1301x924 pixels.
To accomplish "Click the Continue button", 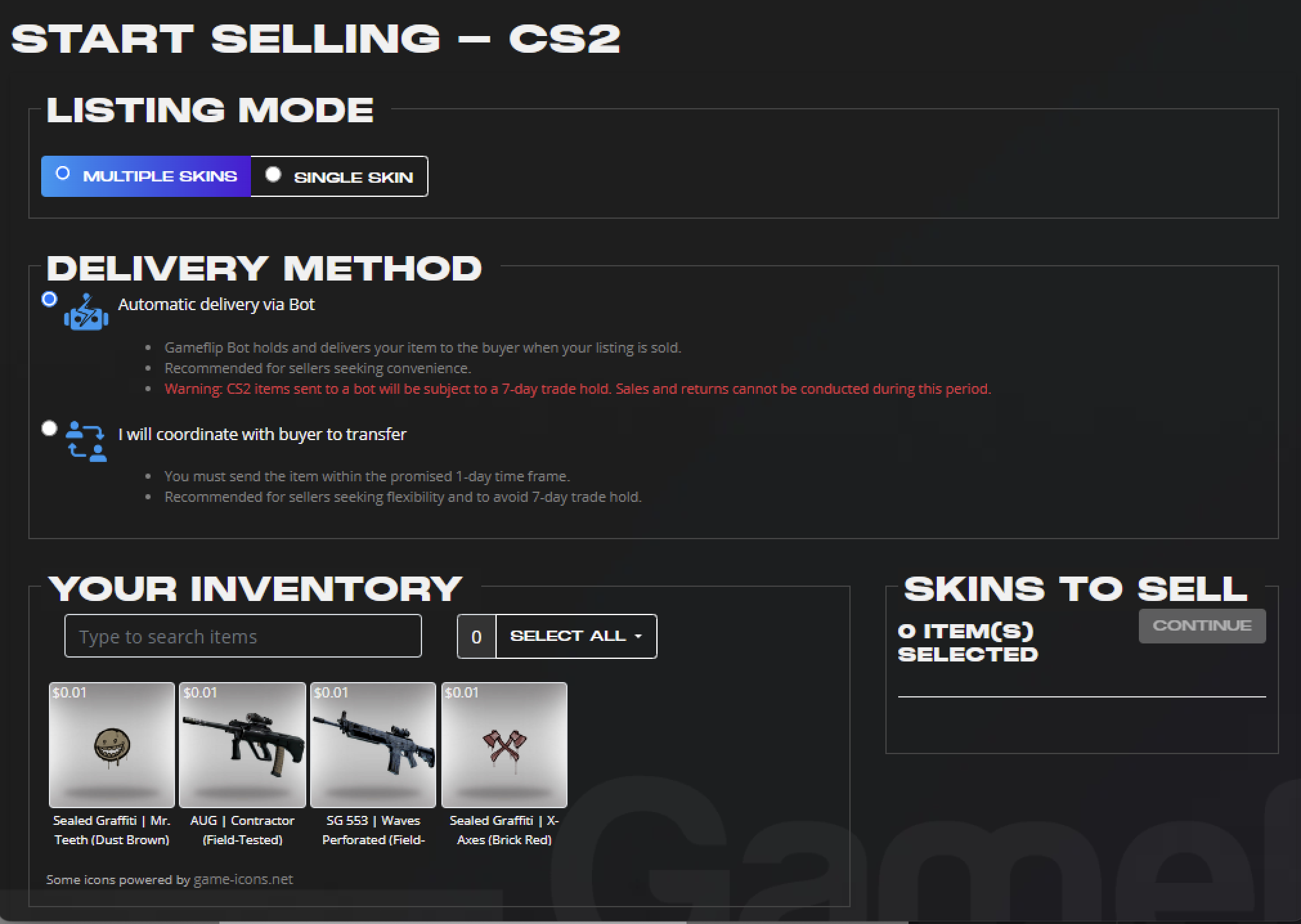I will pyautogui.click(x=1202, y=626).
